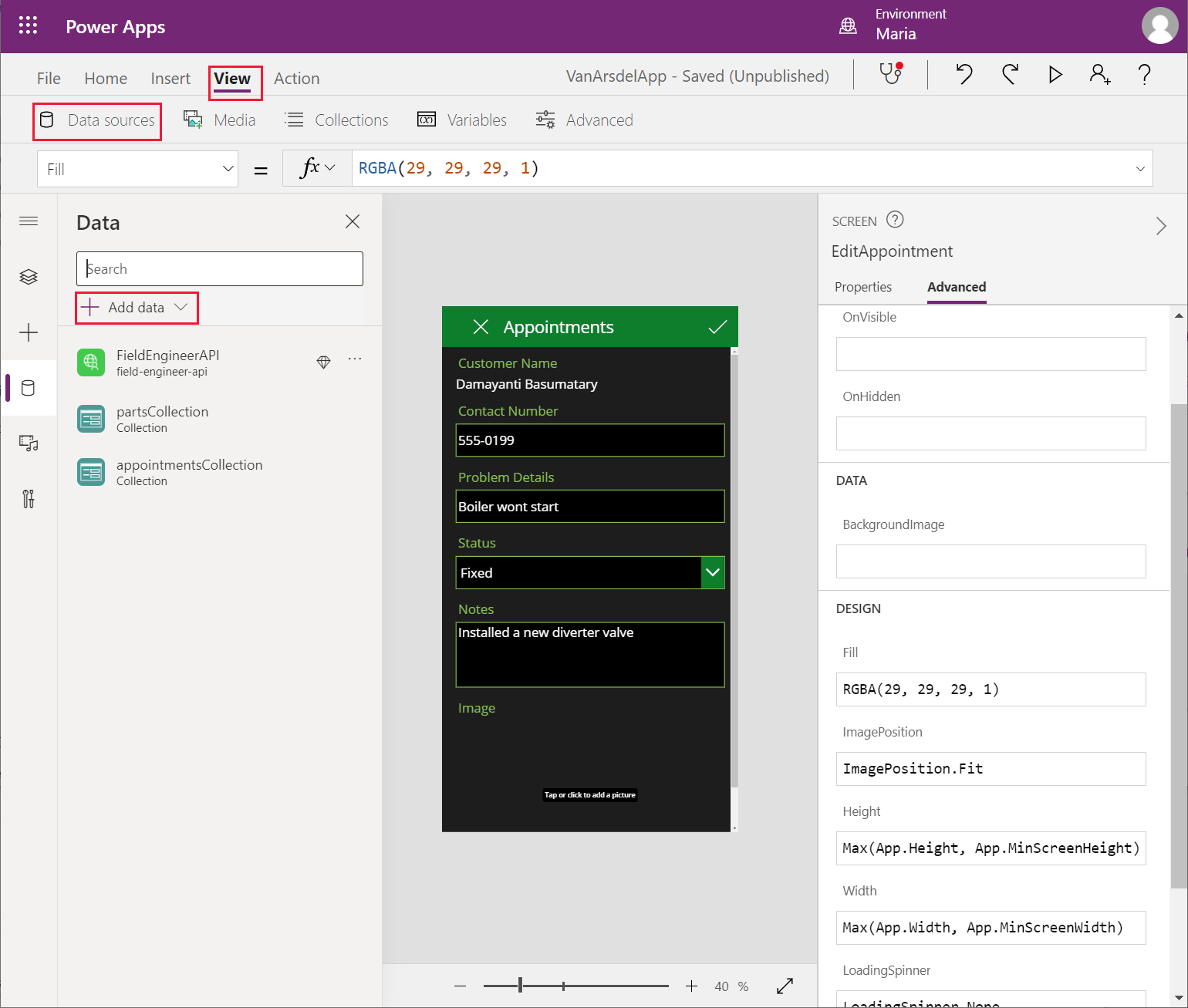Image resolution: width=1188 pixels, height=1008 pixels.
Task: Click the Problem Details text field
Action: coord(590,507)
